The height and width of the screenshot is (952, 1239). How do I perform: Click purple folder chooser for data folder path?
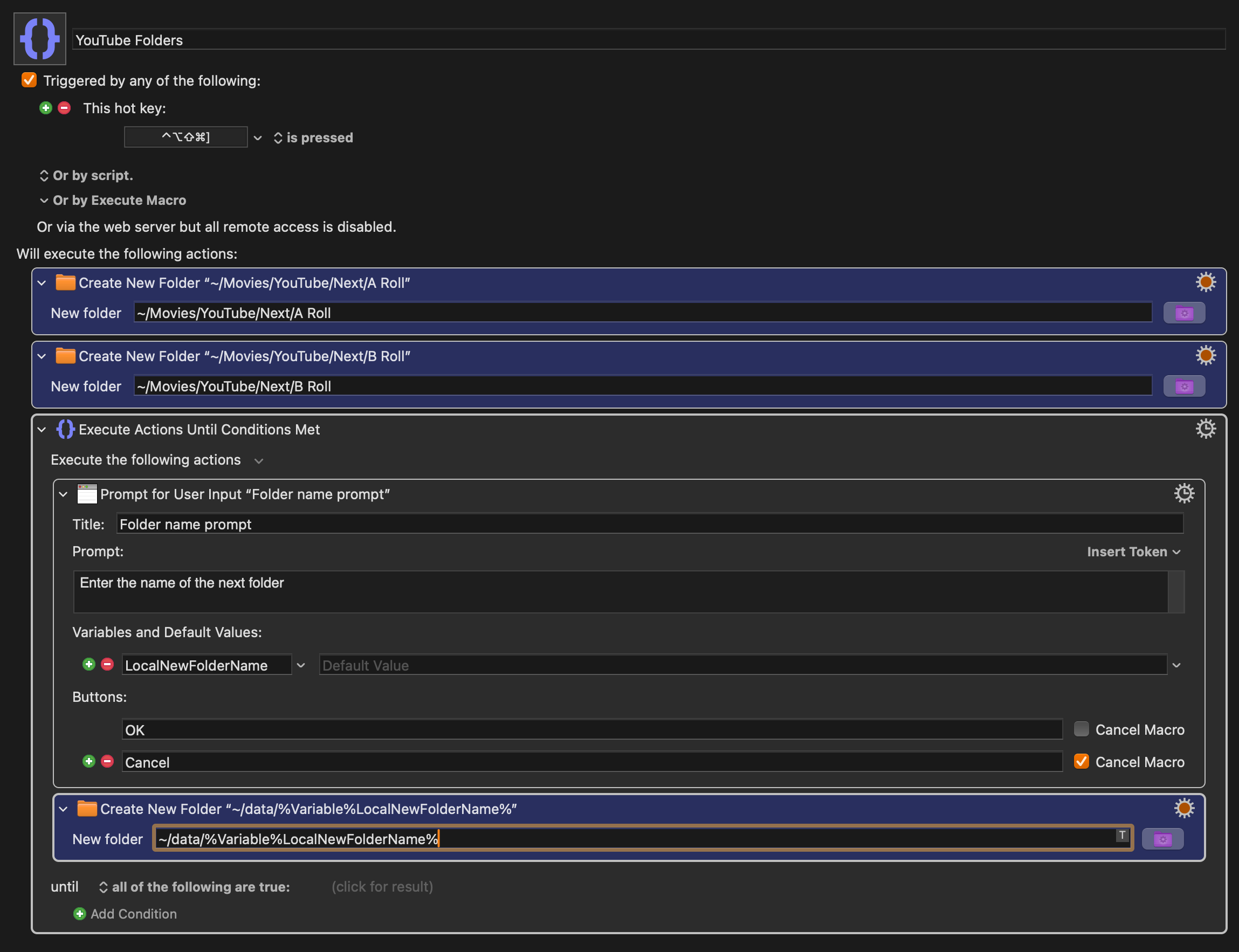pos(1162,839)
